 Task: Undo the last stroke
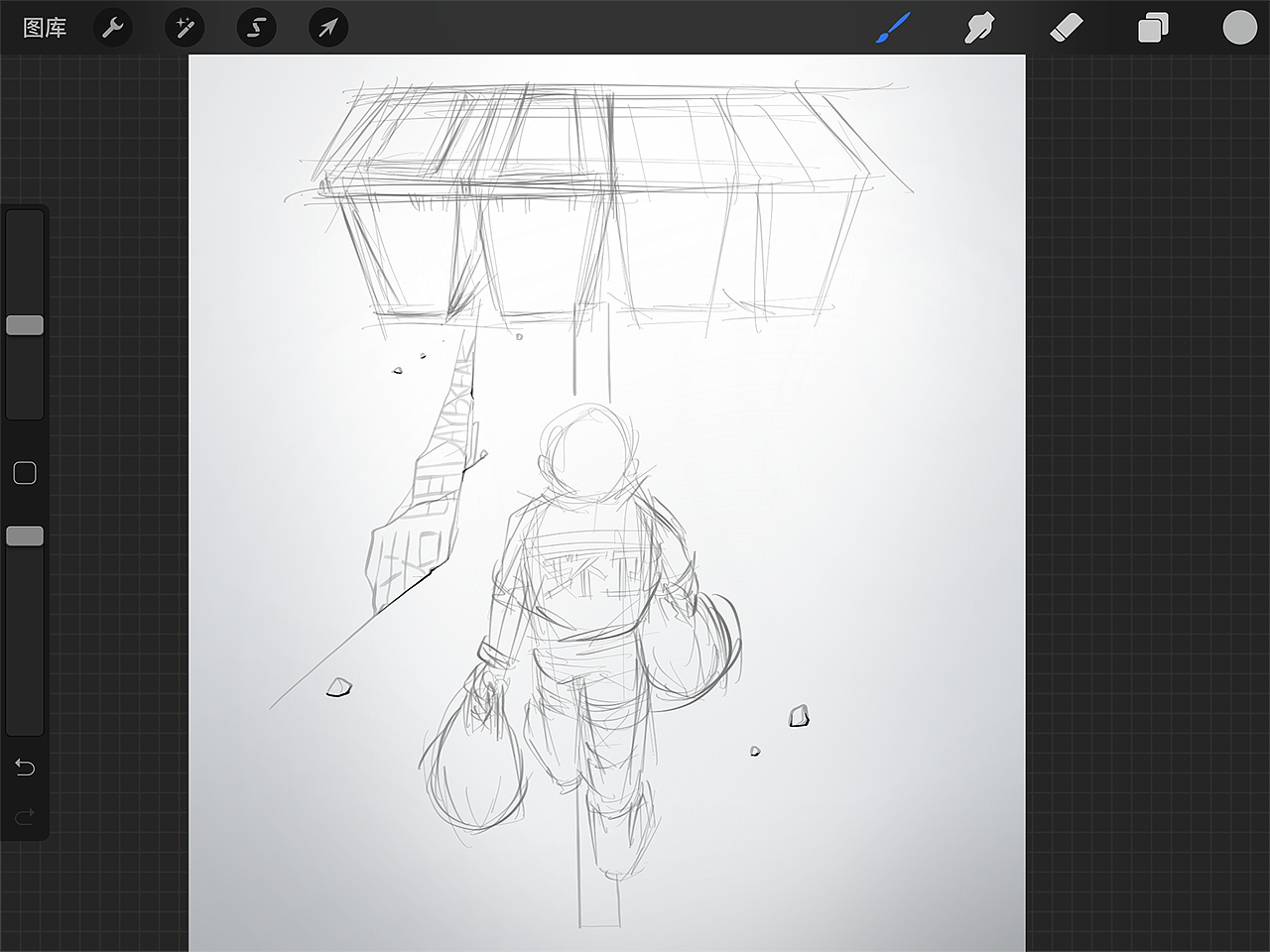[25, 768]
